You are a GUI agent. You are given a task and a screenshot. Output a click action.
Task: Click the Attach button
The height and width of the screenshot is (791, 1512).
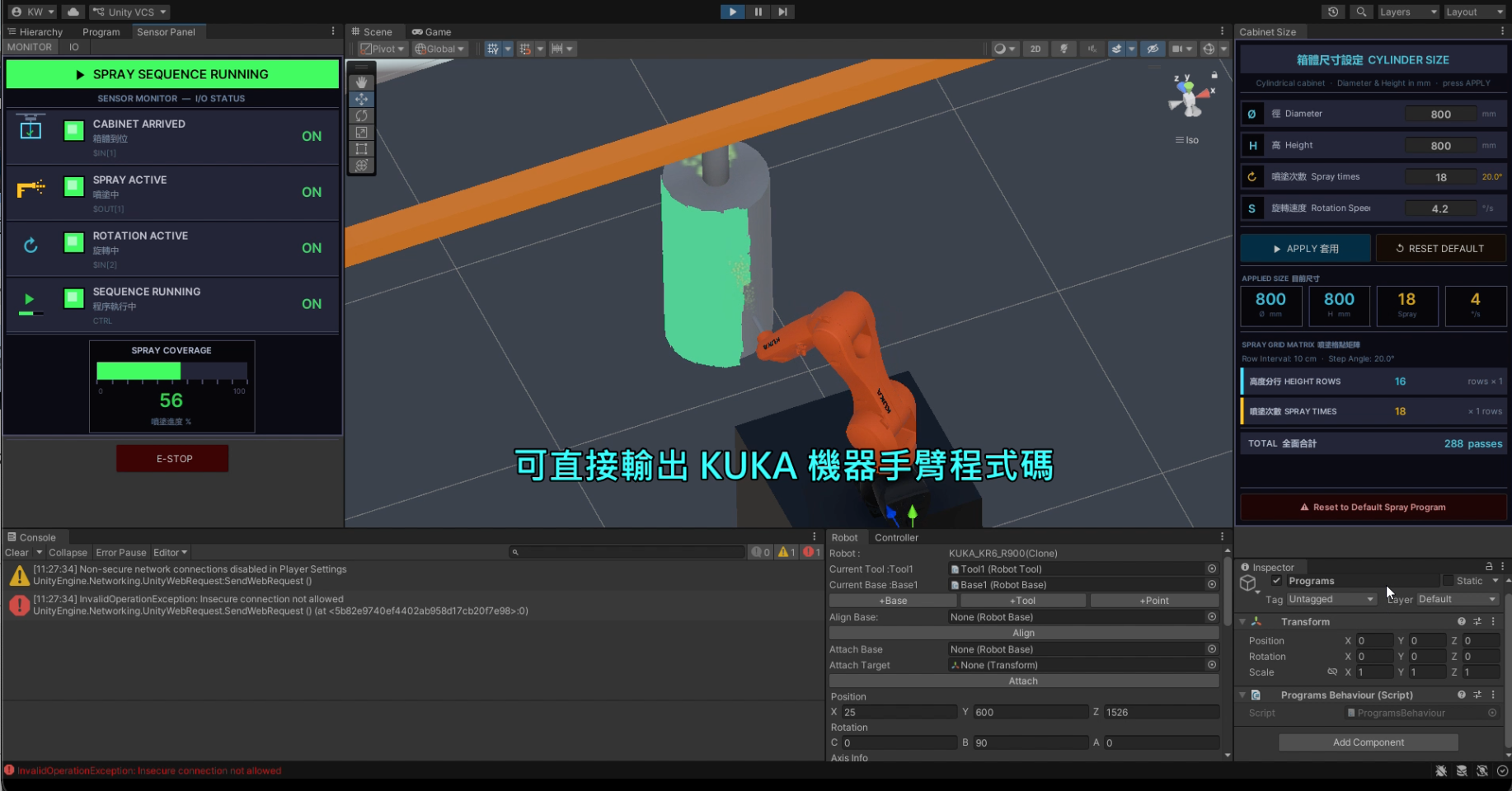click(1023, 681)
